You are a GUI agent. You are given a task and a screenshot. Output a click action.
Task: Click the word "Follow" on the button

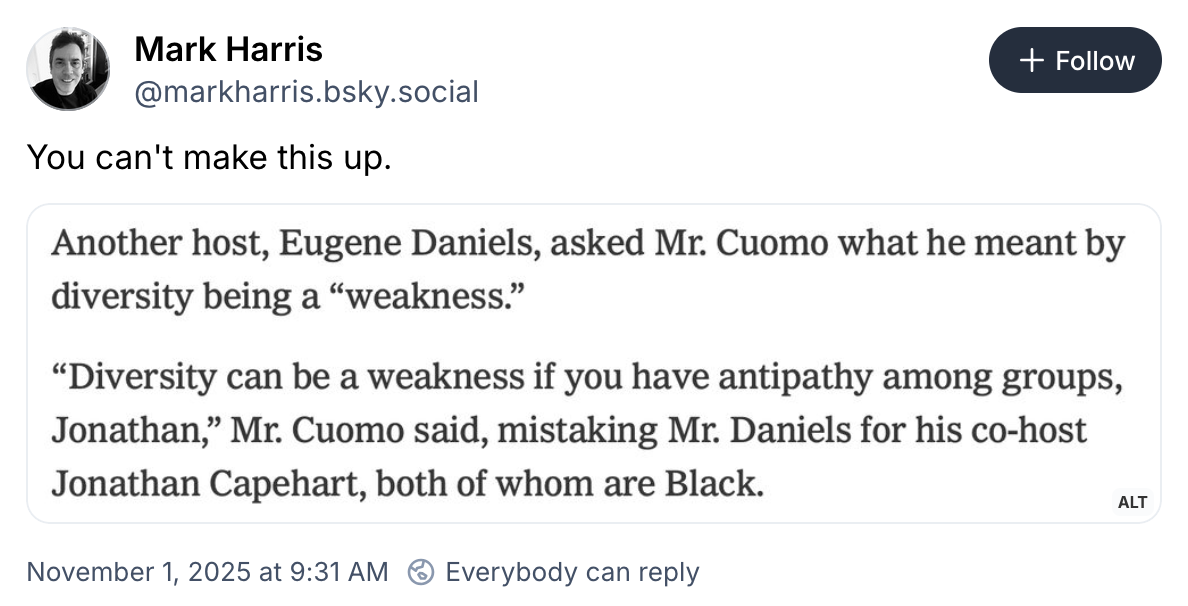click(x=1095, y=61)
